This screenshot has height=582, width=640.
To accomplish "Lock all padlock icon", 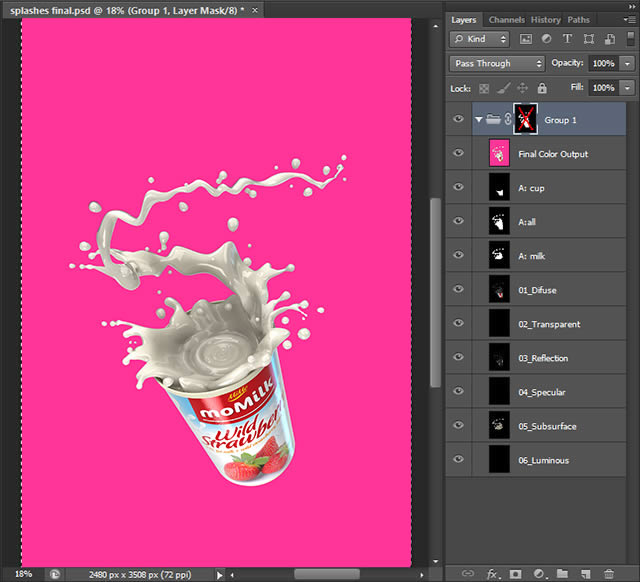I will tap(542, 88).
